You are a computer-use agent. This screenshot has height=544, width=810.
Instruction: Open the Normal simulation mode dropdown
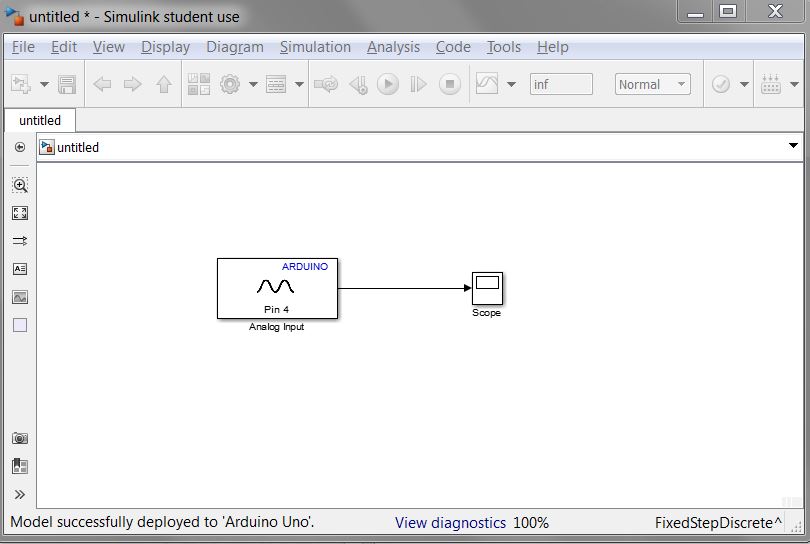pos(652,85)
